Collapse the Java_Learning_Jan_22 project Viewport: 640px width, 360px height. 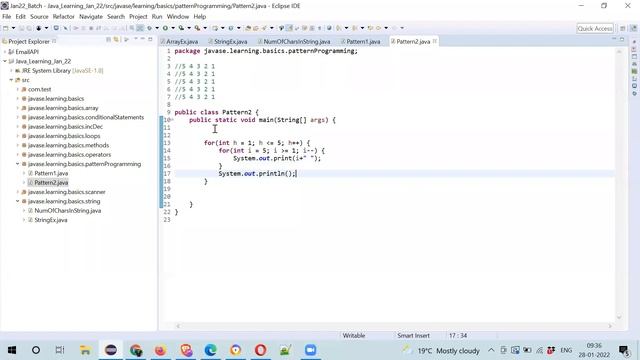pyautogui.click(x=5, y=61)
